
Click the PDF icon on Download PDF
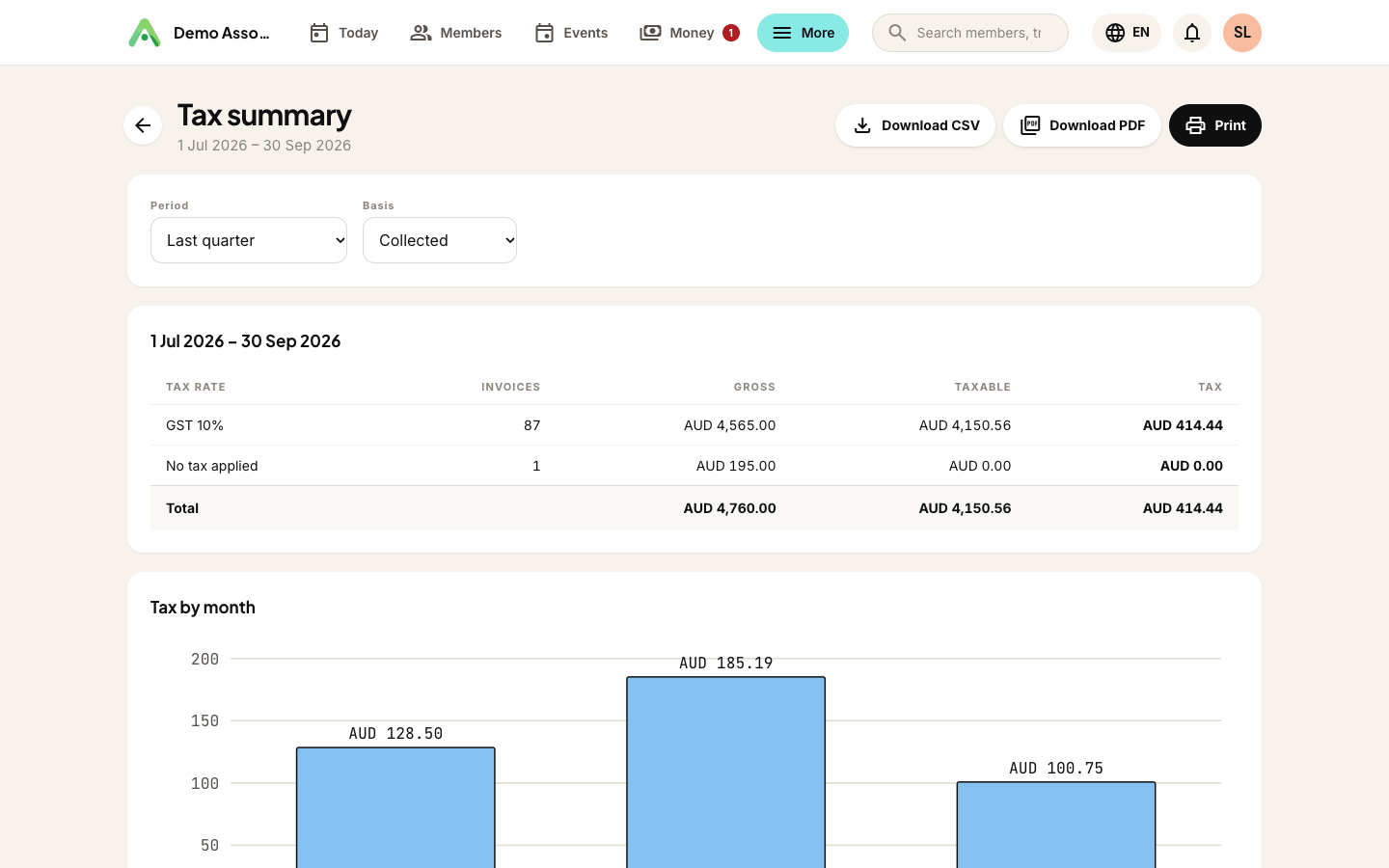pyautogui.click(x=1030, y=125)
